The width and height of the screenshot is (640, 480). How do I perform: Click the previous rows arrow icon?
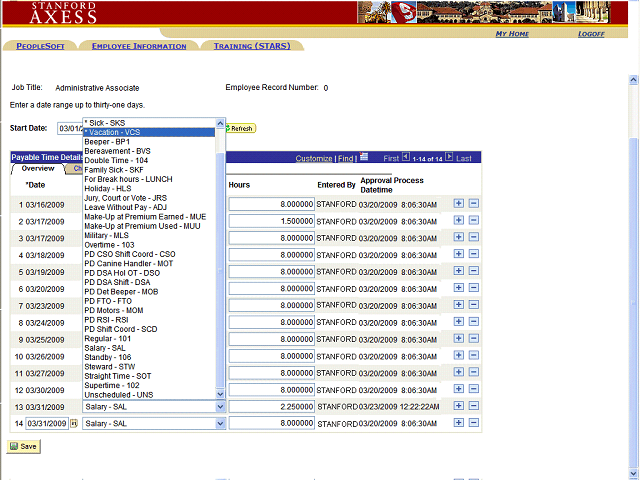[x=406, y=158]
